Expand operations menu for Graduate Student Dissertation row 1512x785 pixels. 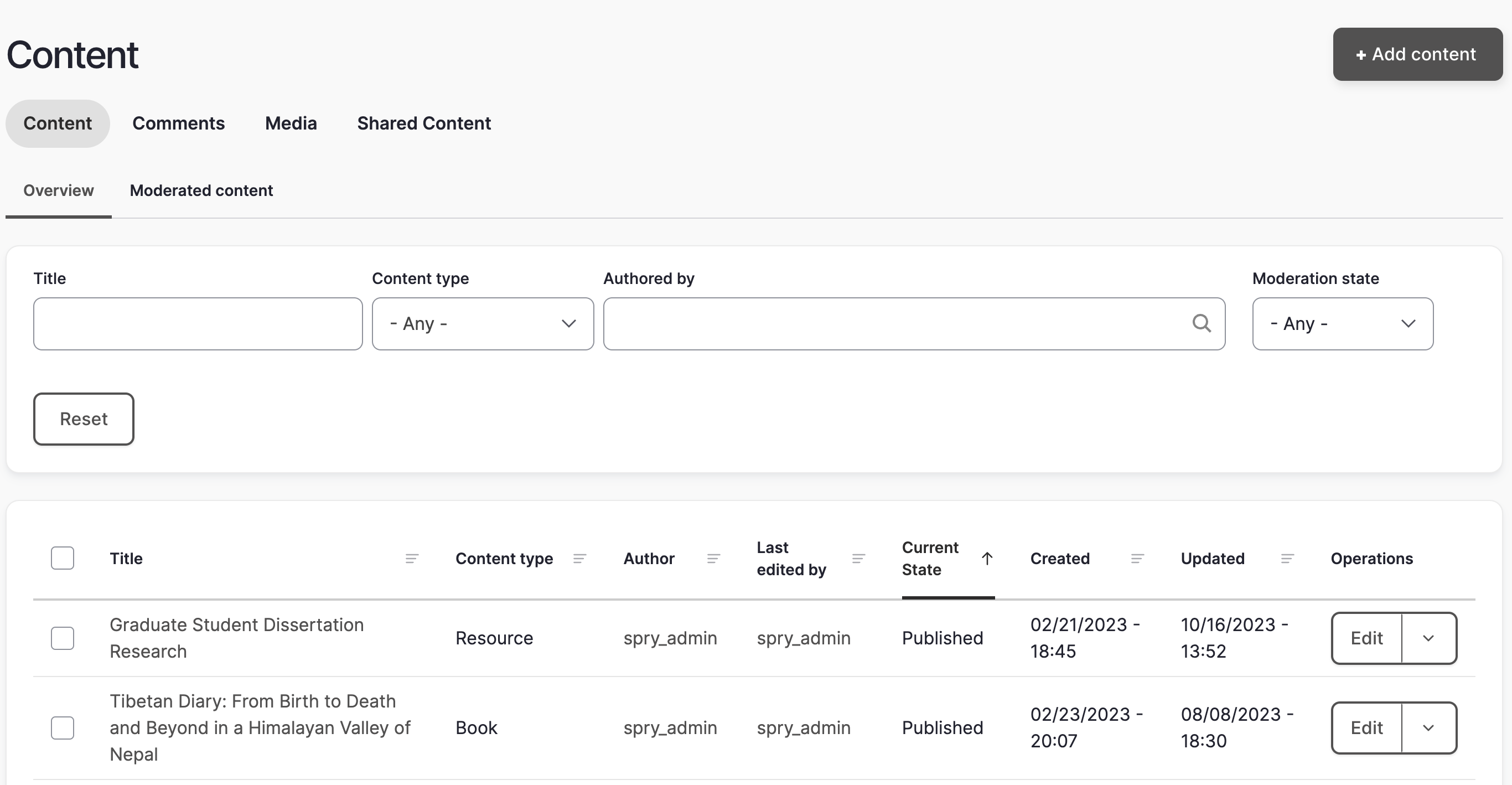1428,638
